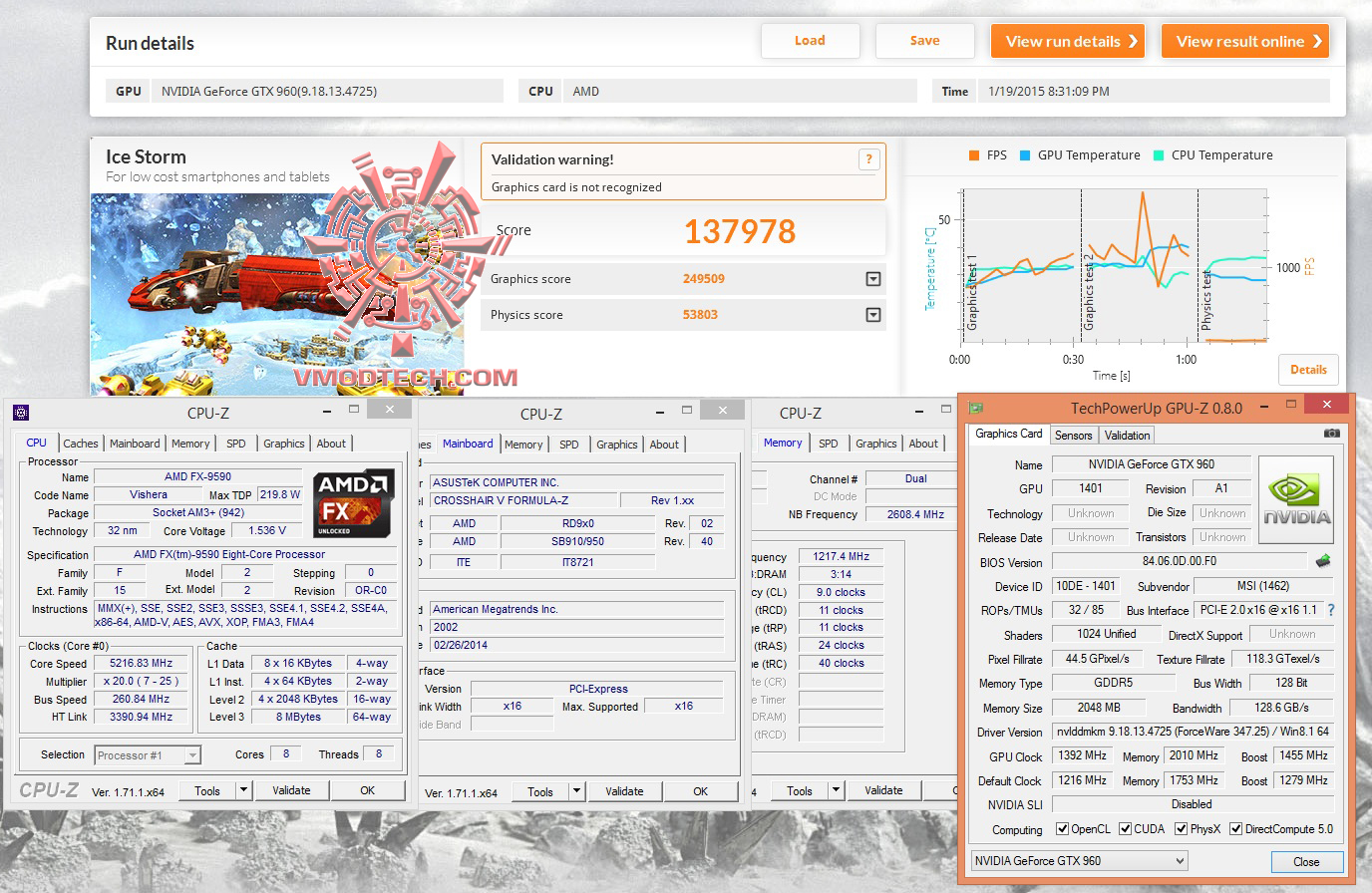This screenshot has width=1372, height=893.
Task: Open the Tools dropdown arrow in the CPU-tab CPU-Z window
Action: 243,790
